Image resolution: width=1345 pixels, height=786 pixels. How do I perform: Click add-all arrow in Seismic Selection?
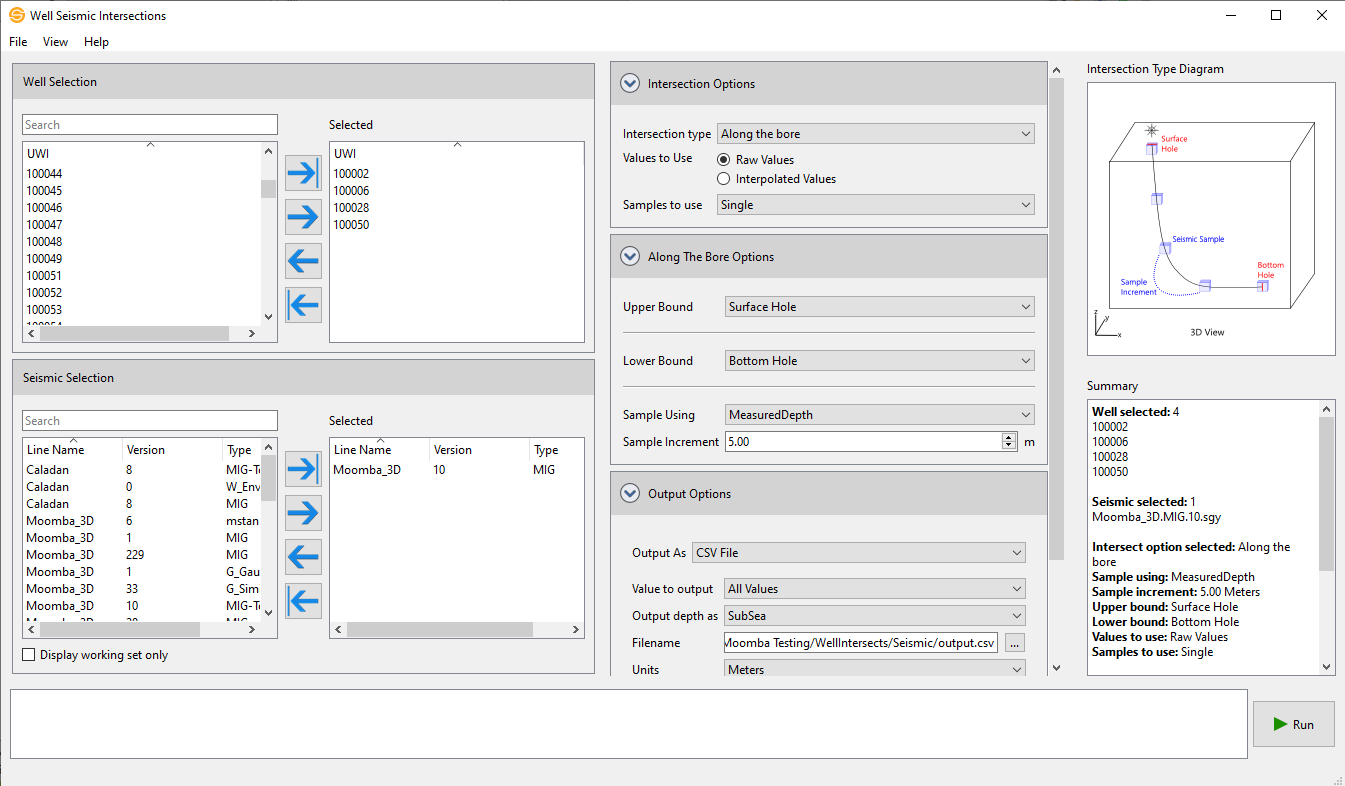pos(303,469)
